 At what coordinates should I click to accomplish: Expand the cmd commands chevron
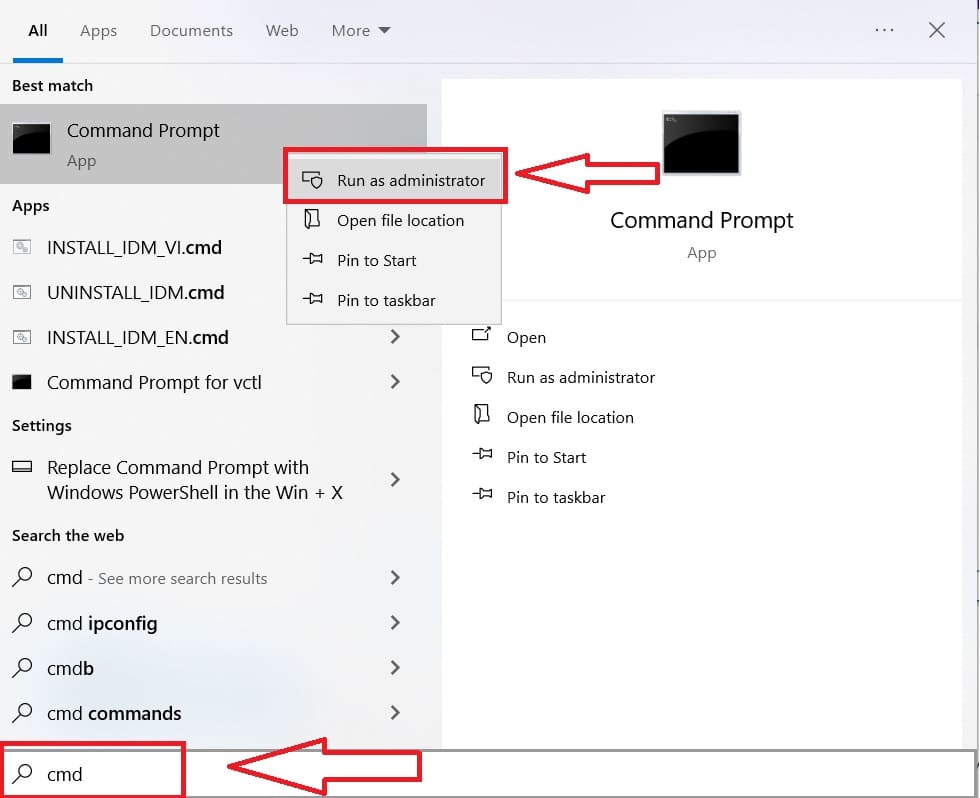[395, 712]
